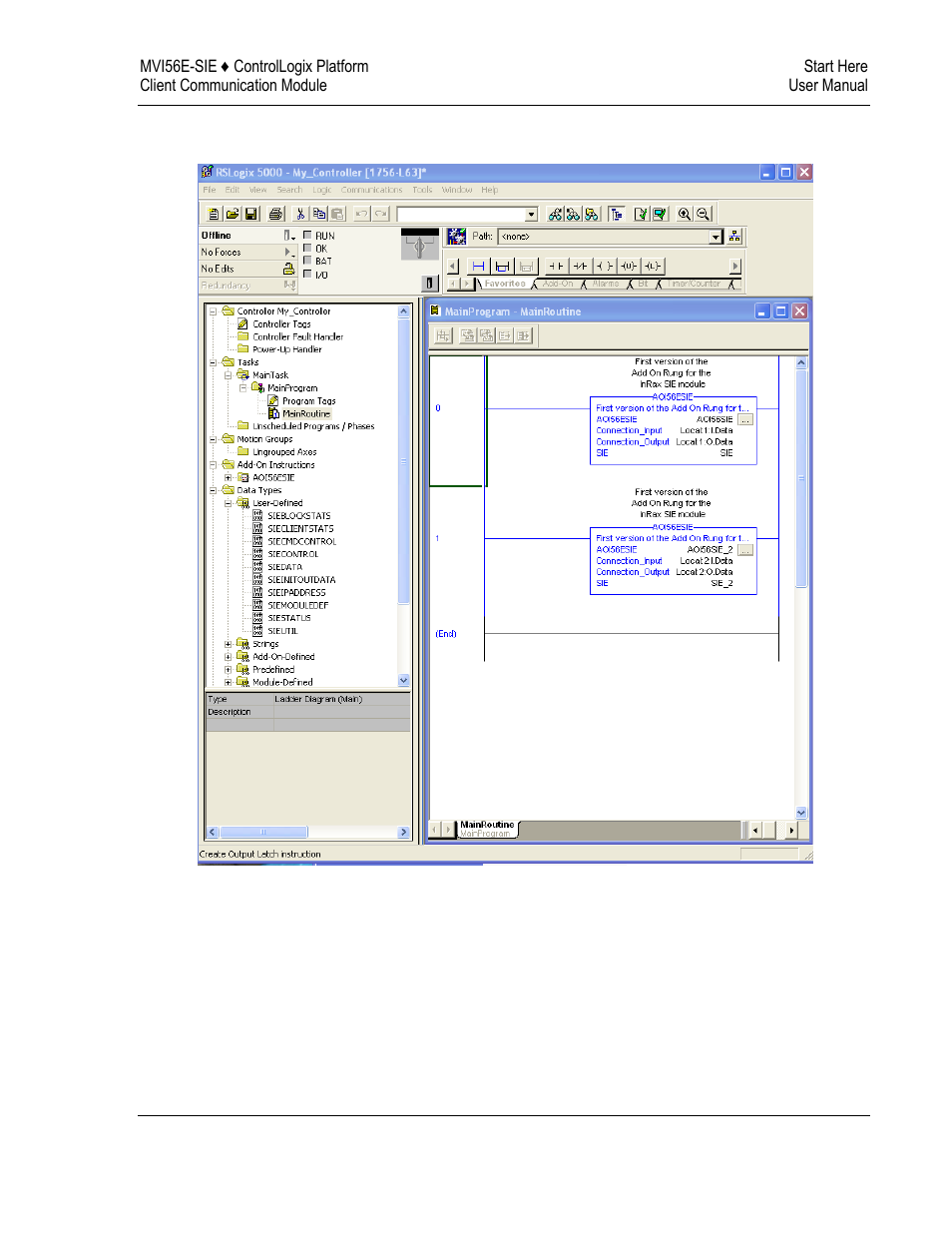Insert an Examine On contact
The height and width of the screenshot is (1233, 952).
tap(556, 266)
